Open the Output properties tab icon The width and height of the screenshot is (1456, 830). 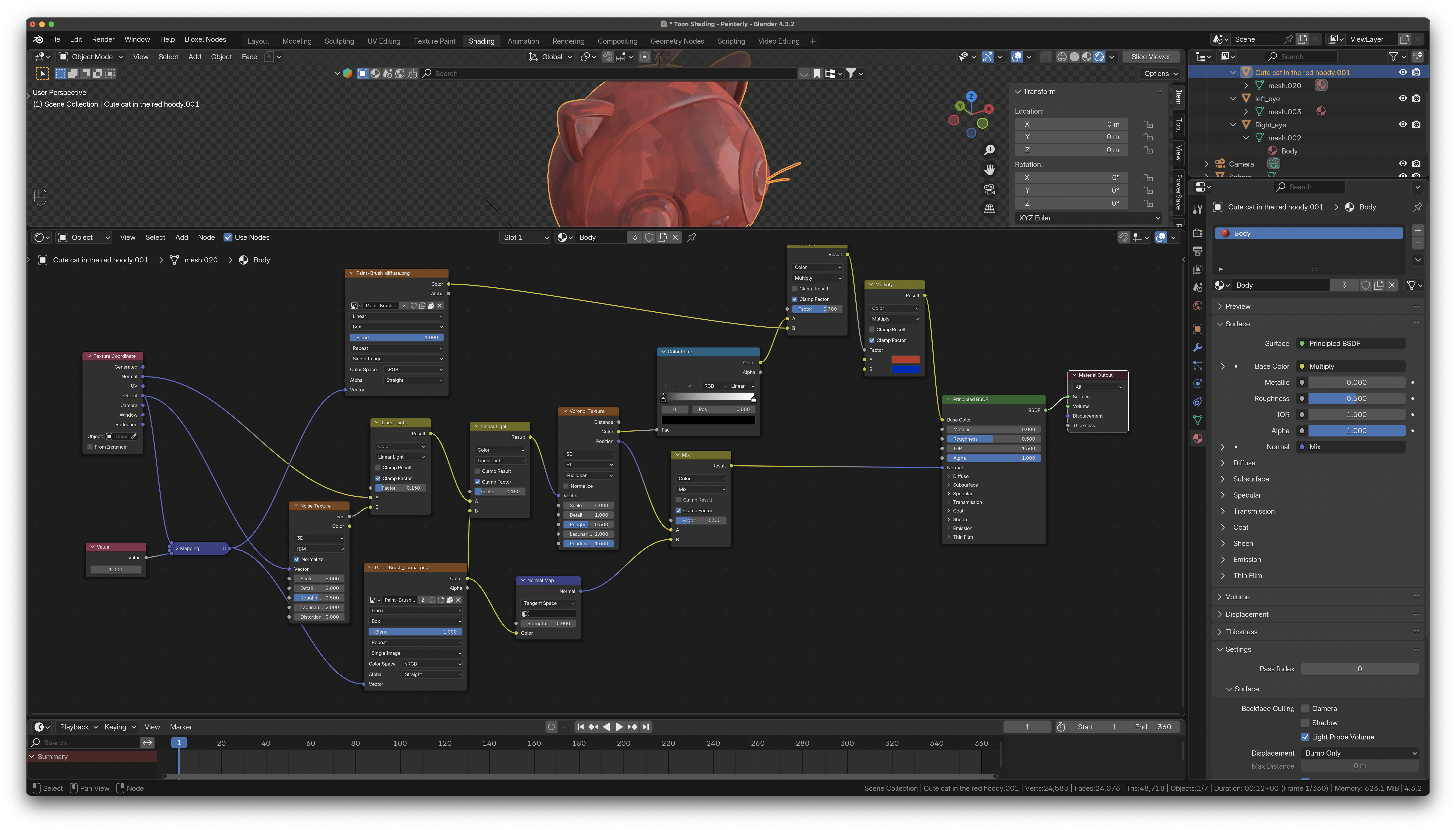1198,251
